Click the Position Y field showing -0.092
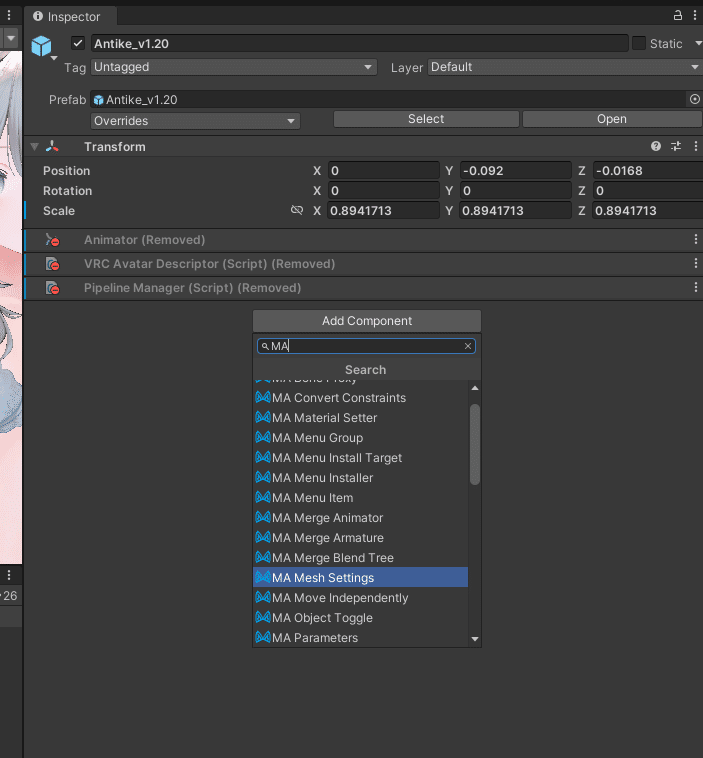Image resolution: width=703 pixels, height=758 pixels. [515, 171]
